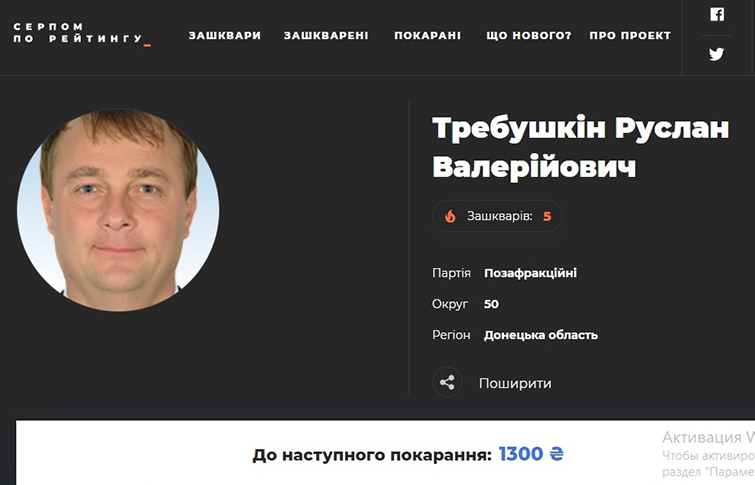The width and height of the screenshot is (755, 485).
Task: Click the Донецька область region link
Action: click(x=541, y=335)
